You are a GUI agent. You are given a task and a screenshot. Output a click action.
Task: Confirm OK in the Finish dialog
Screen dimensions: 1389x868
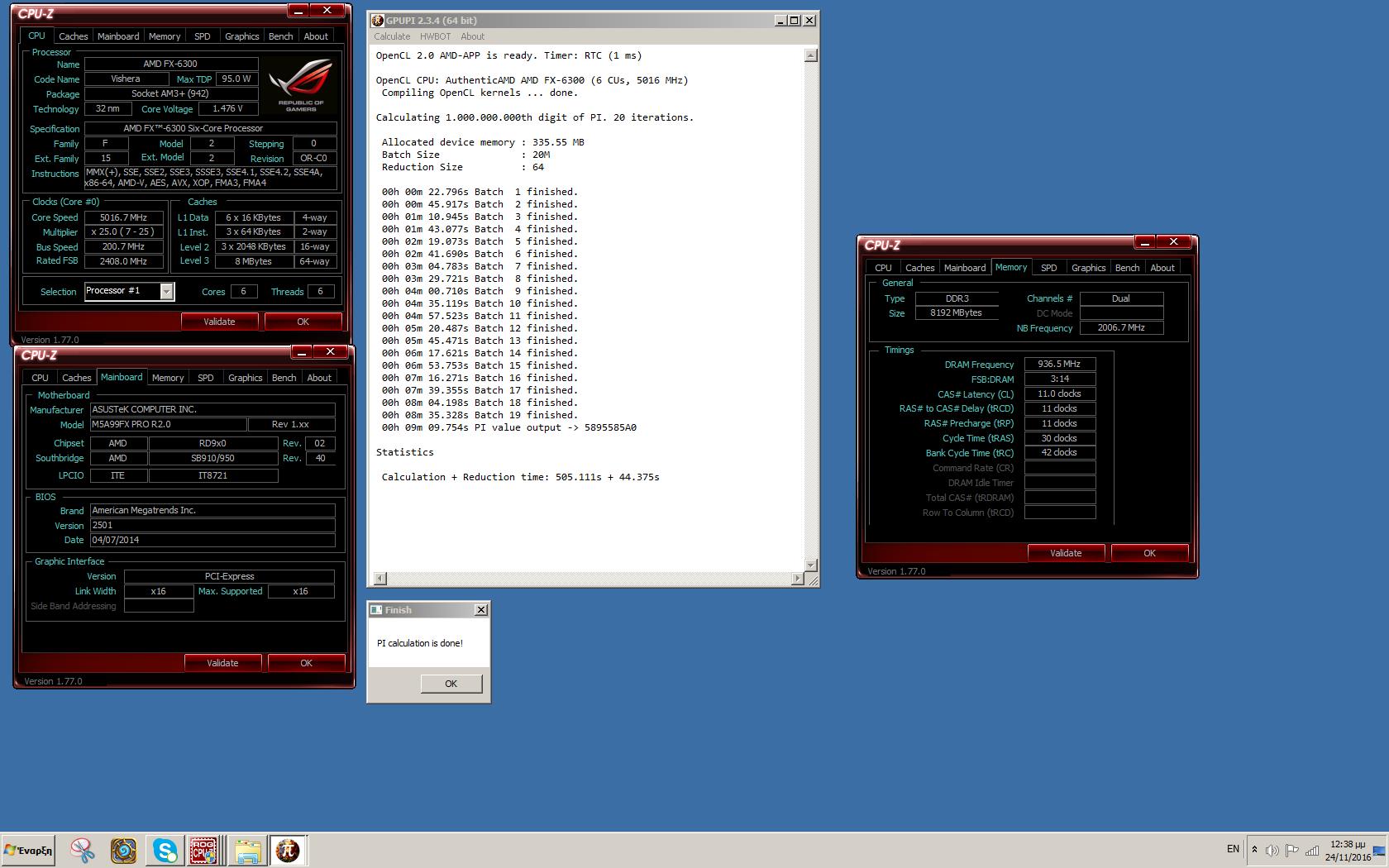tap(451, 684)
